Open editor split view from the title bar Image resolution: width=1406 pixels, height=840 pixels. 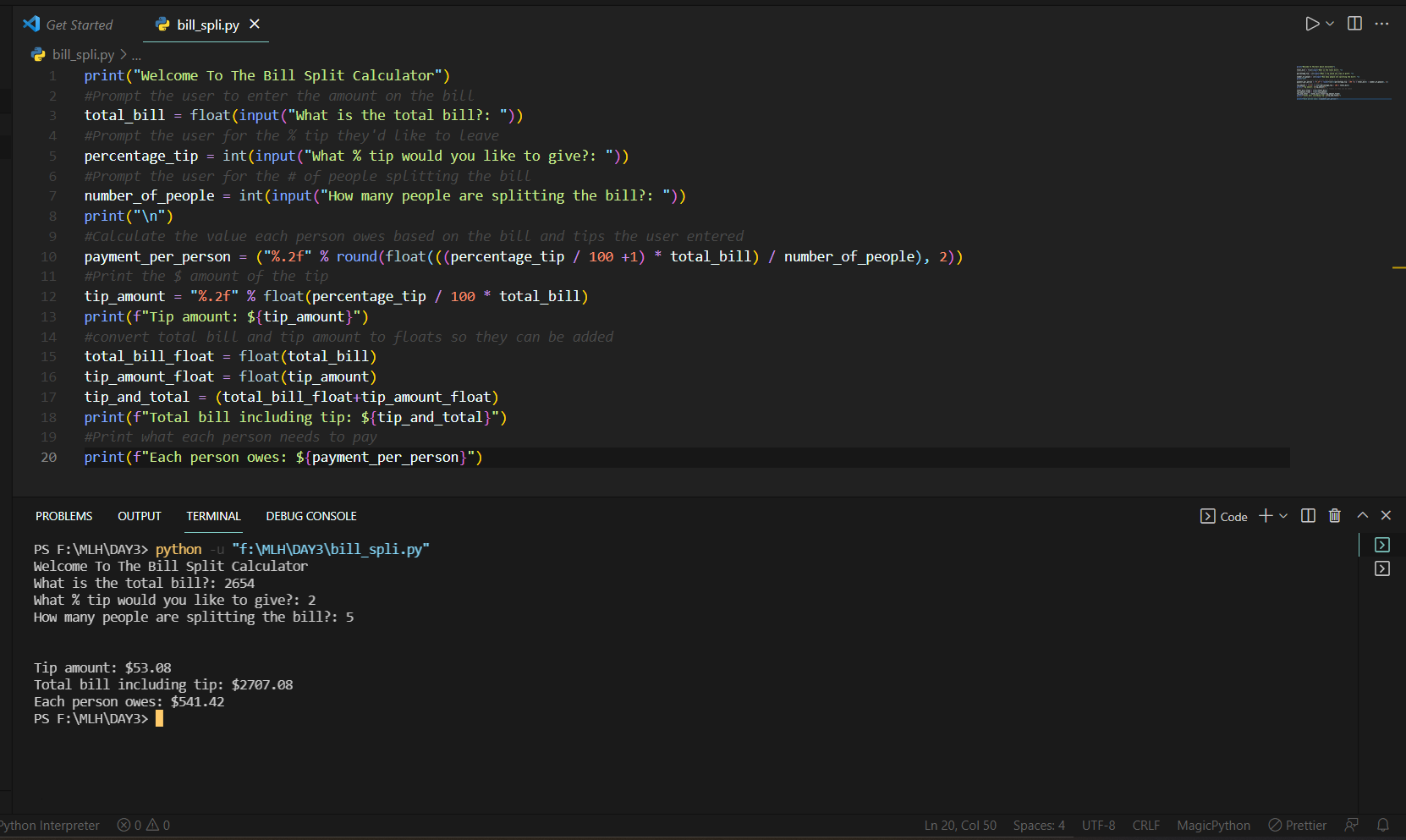point(1354,24)
